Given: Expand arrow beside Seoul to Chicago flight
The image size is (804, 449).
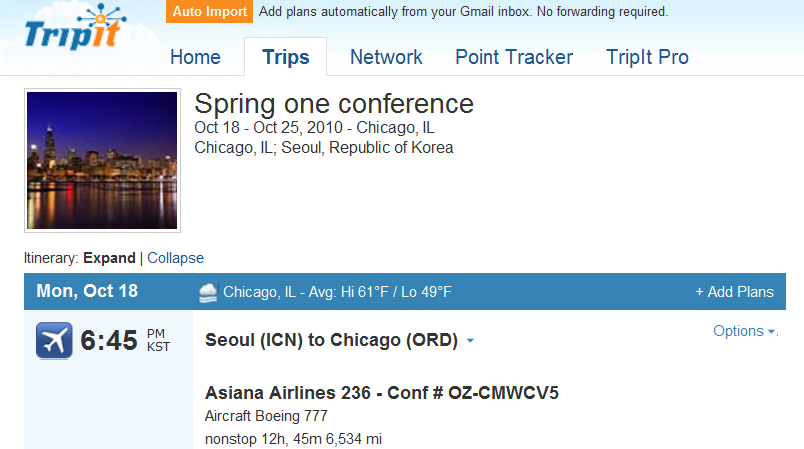Looking at the screenshot, I should pos(470,340).
